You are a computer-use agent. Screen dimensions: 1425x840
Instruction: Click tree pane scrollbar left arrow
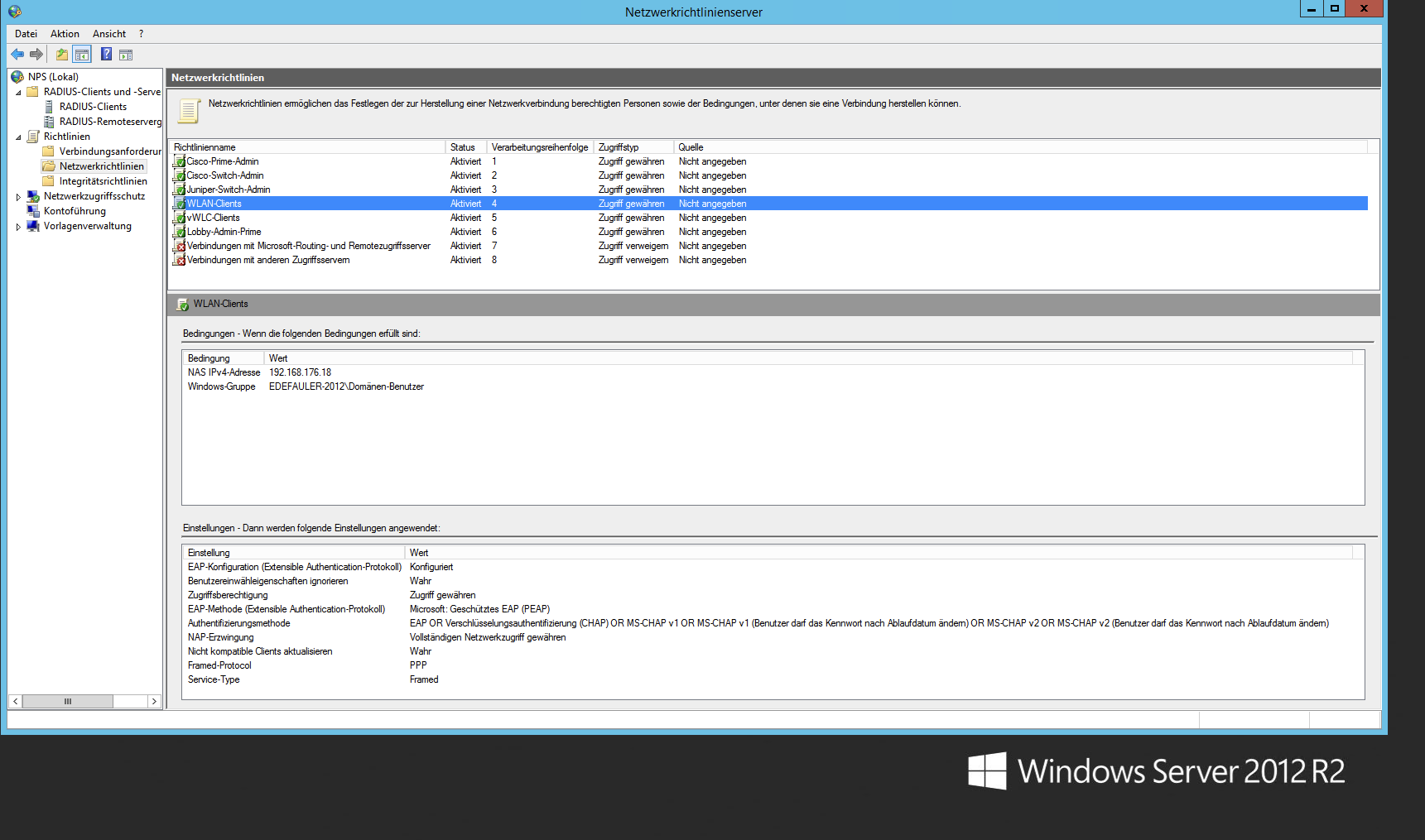click(15, 701)
